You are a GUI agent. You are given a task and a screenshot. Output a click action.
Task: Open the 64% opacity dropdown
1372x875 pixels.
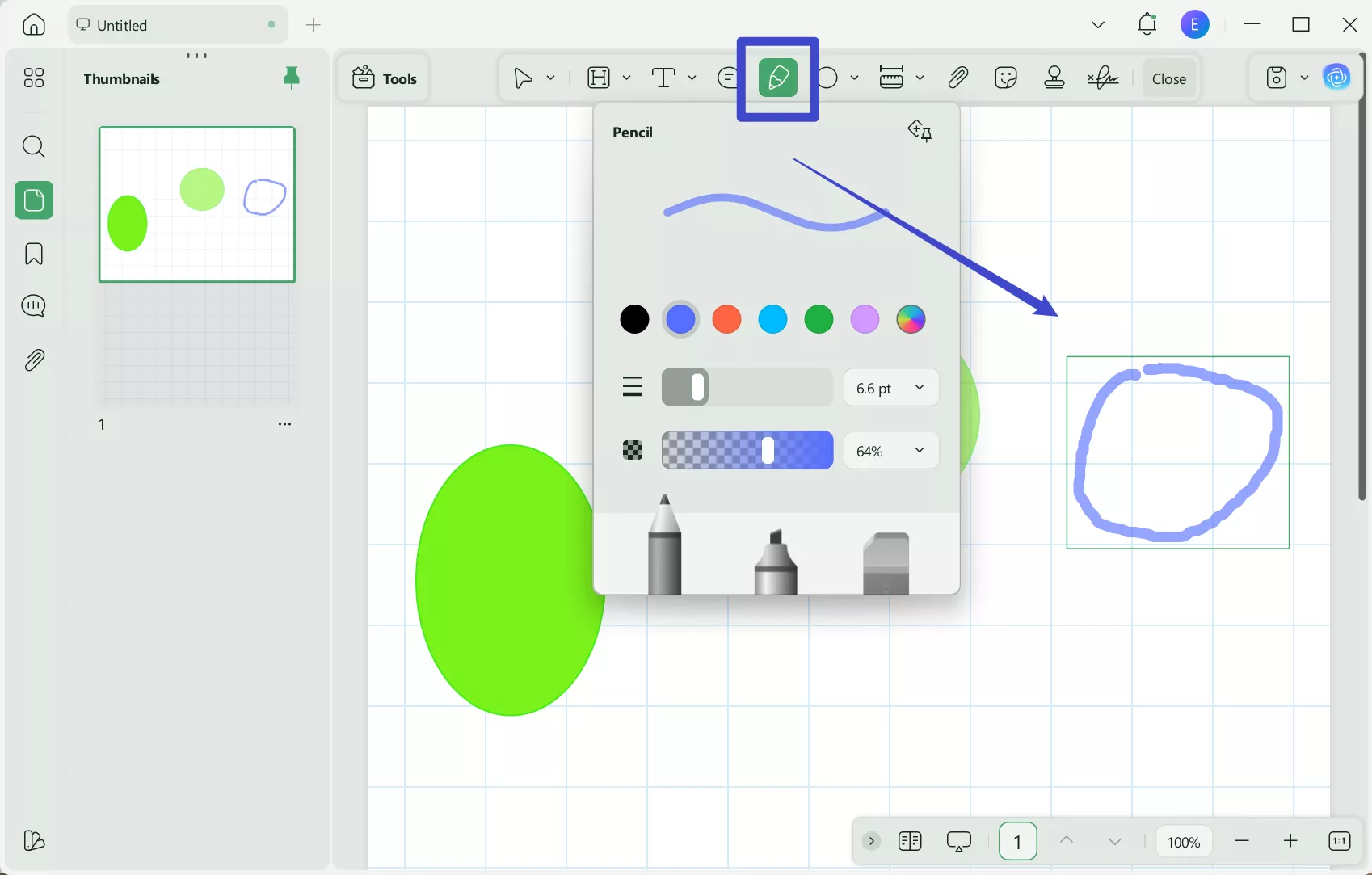coord(890,450)
